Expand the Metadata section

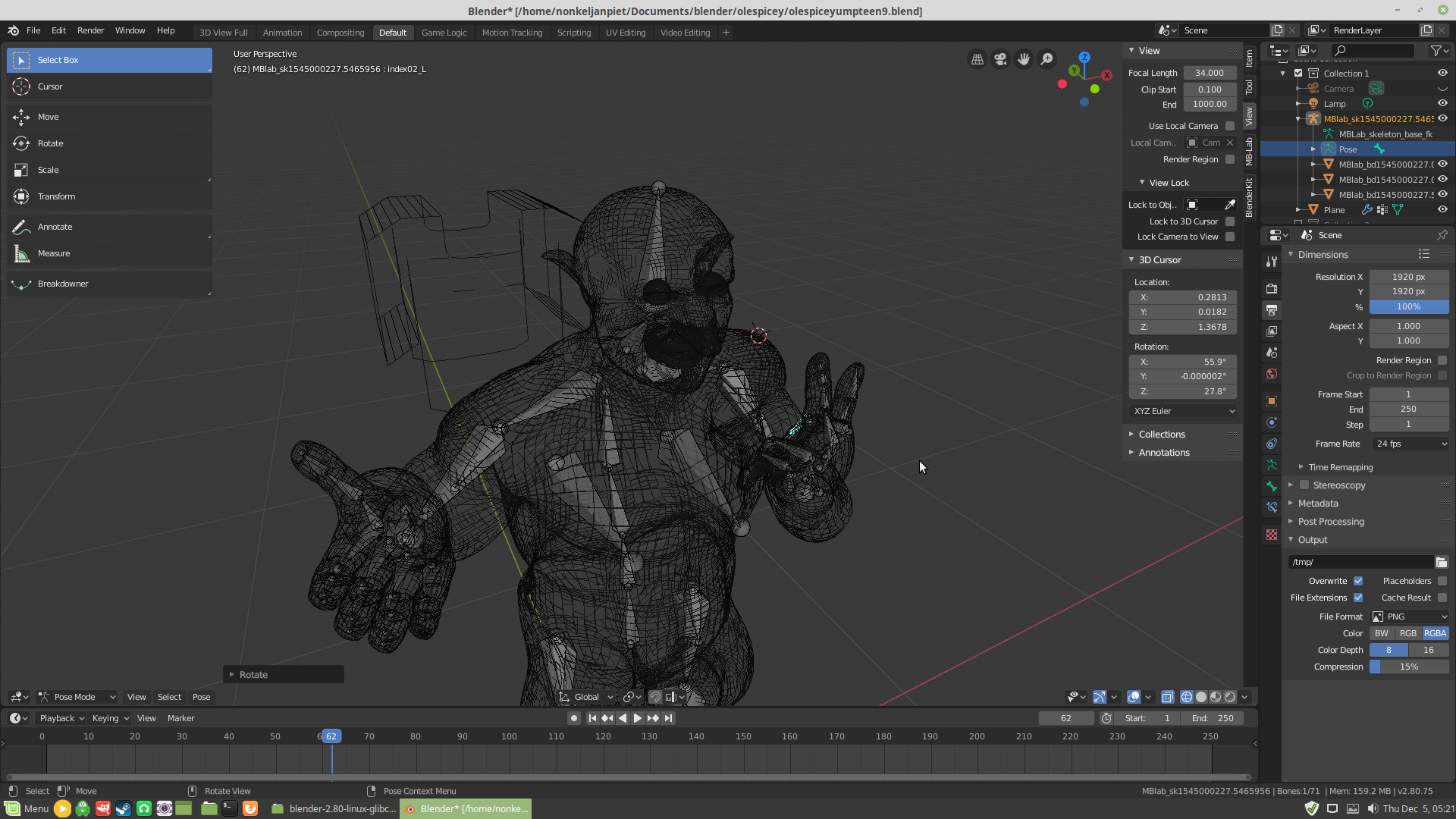click(1318, 504)
